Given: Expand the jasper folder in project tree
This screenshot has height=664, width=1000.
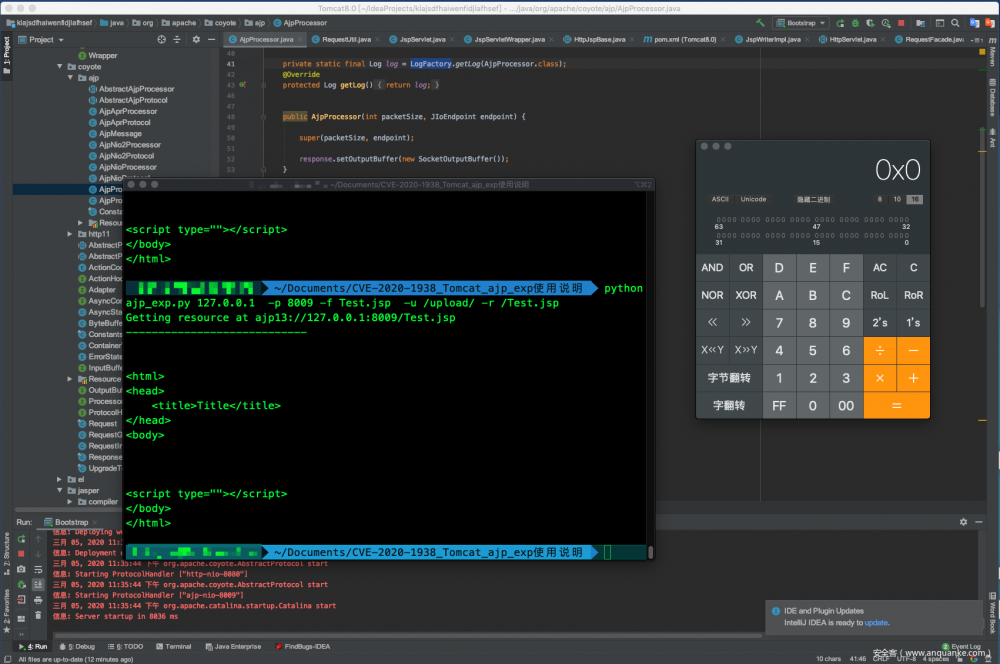Looking at the screenshot, I should [x=59, y=491].
